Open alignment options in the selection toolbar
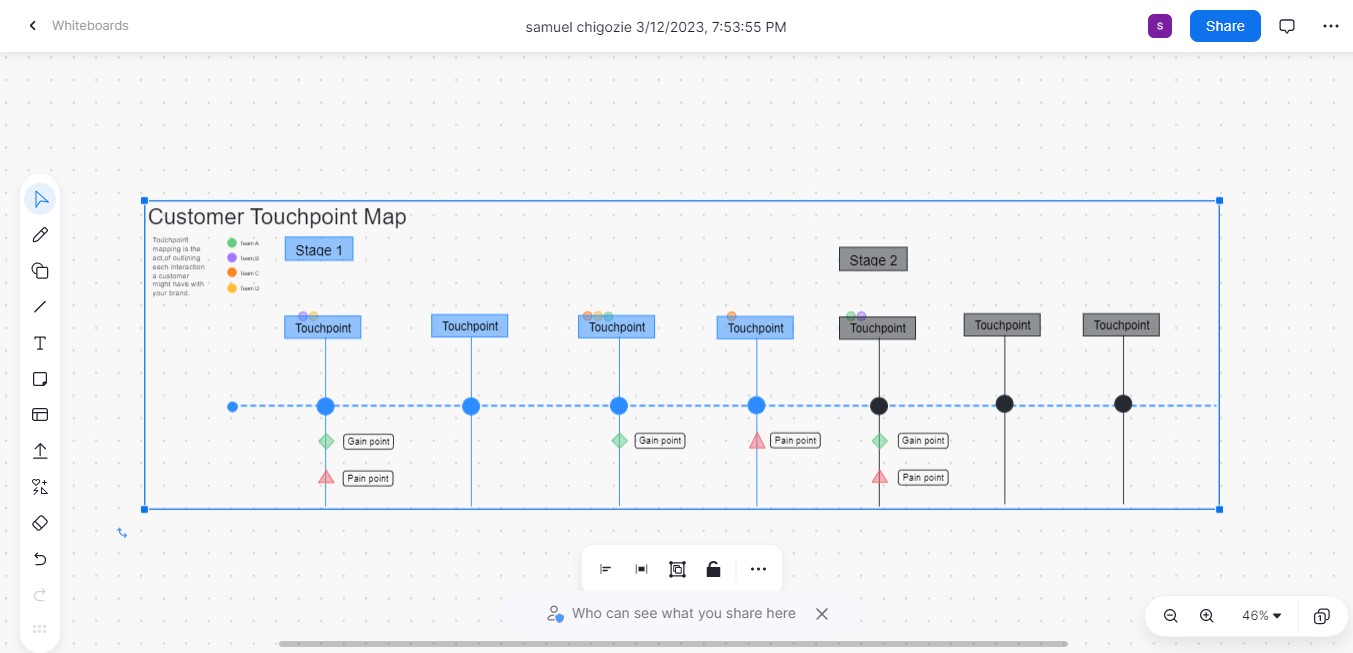 pos(605,569)
